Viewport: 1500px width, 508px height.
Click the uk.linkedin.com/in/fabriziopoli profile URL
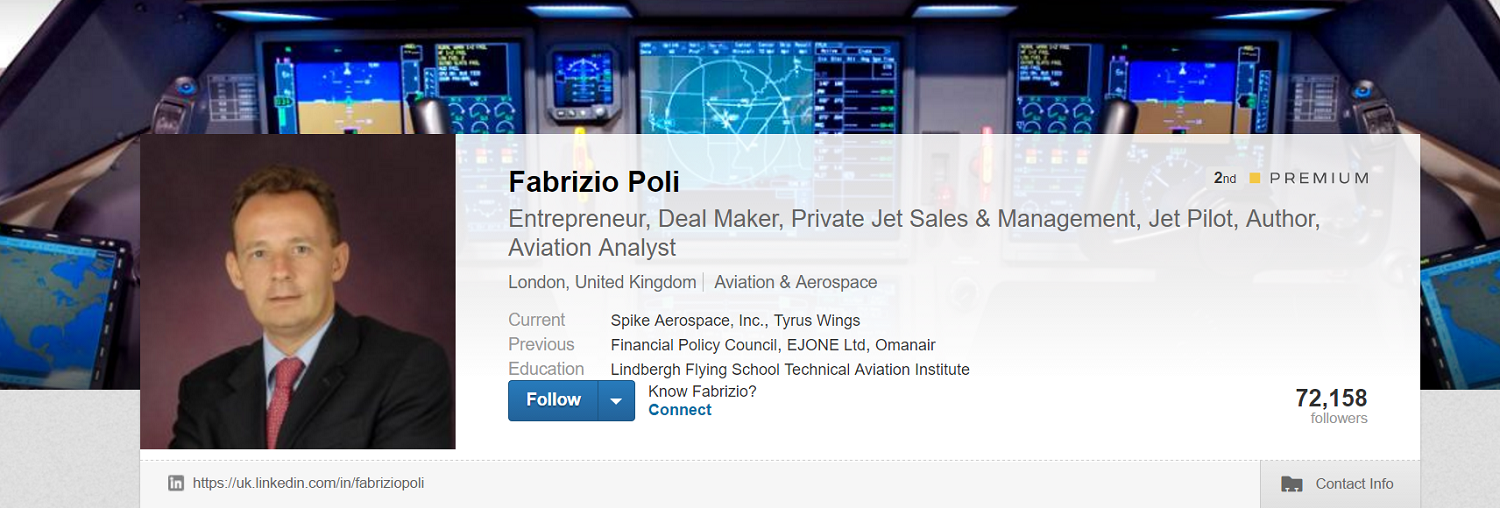point(308,483)
